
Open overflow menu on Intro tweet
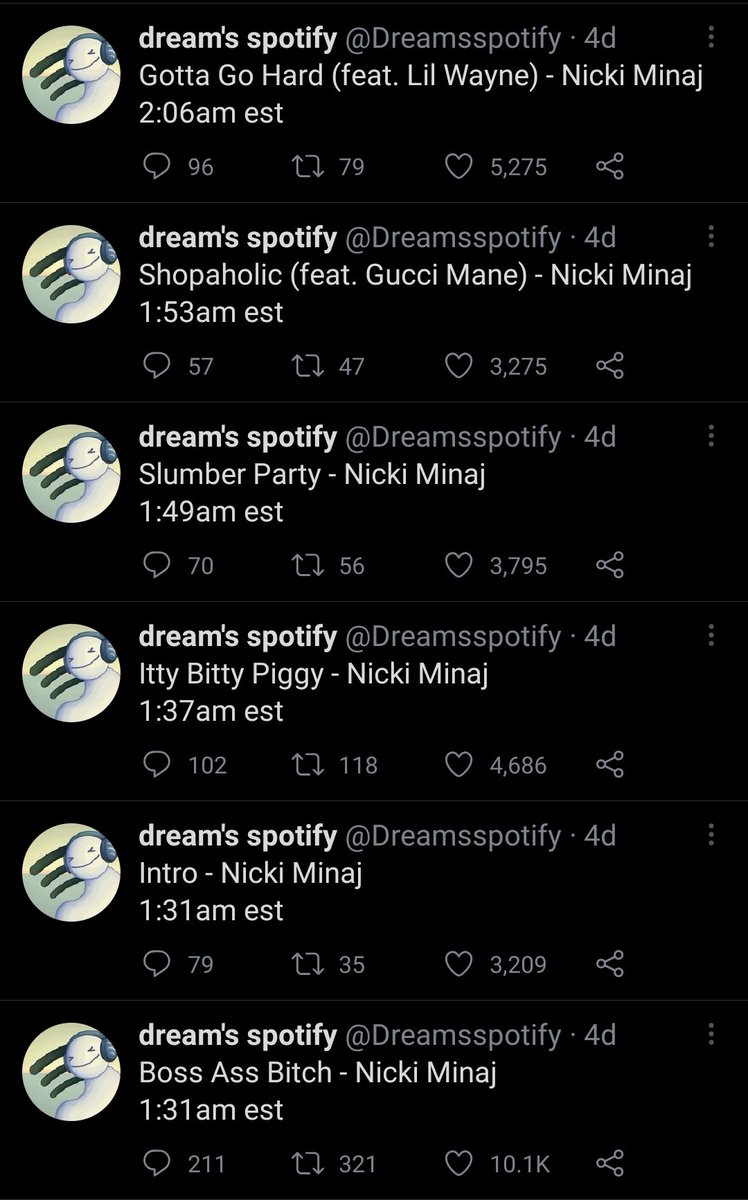[x=711, y=835]
